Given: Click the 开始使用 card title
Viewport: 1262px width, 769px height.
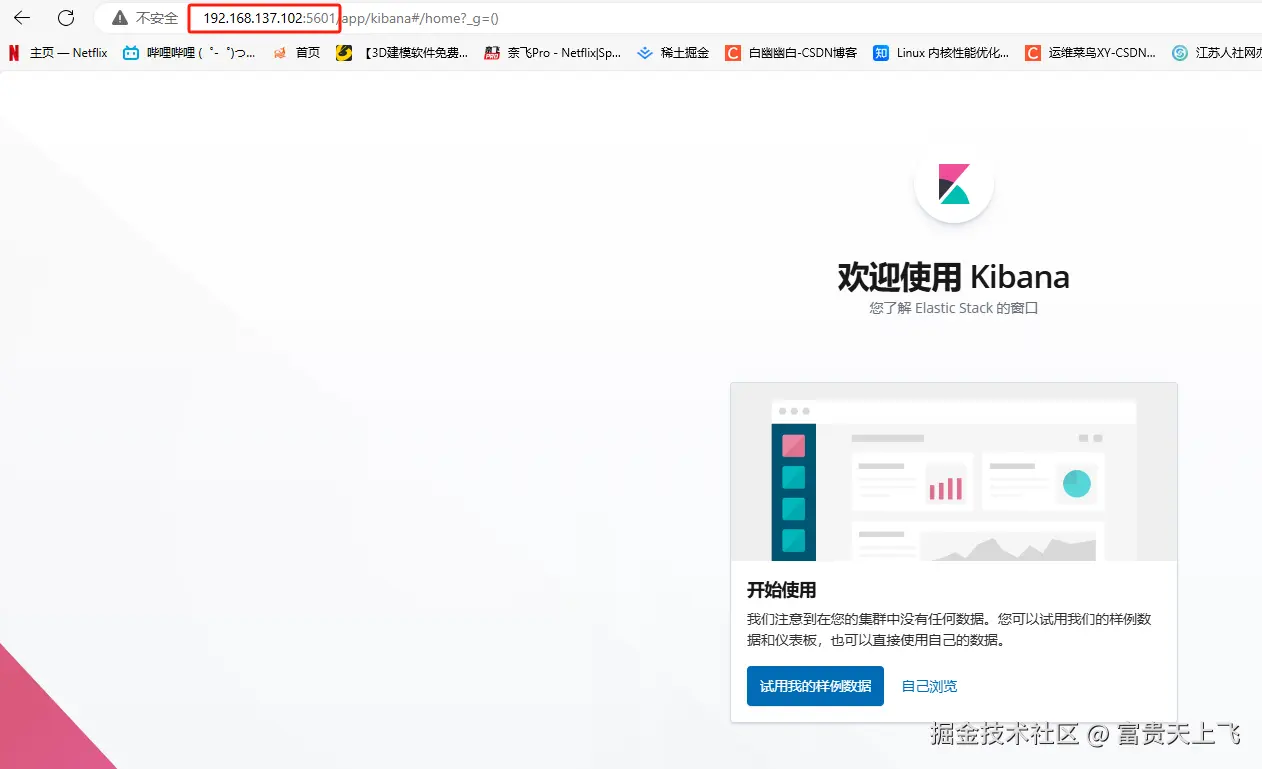Looking at the screenshot, I should click(781, 590).
